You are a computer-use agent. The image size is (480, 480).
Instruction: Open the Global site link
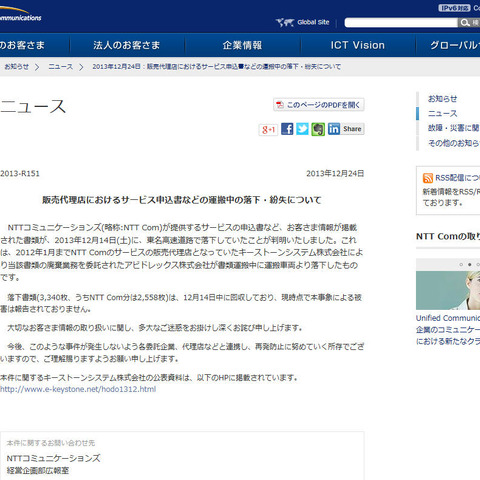coord(313,22)
